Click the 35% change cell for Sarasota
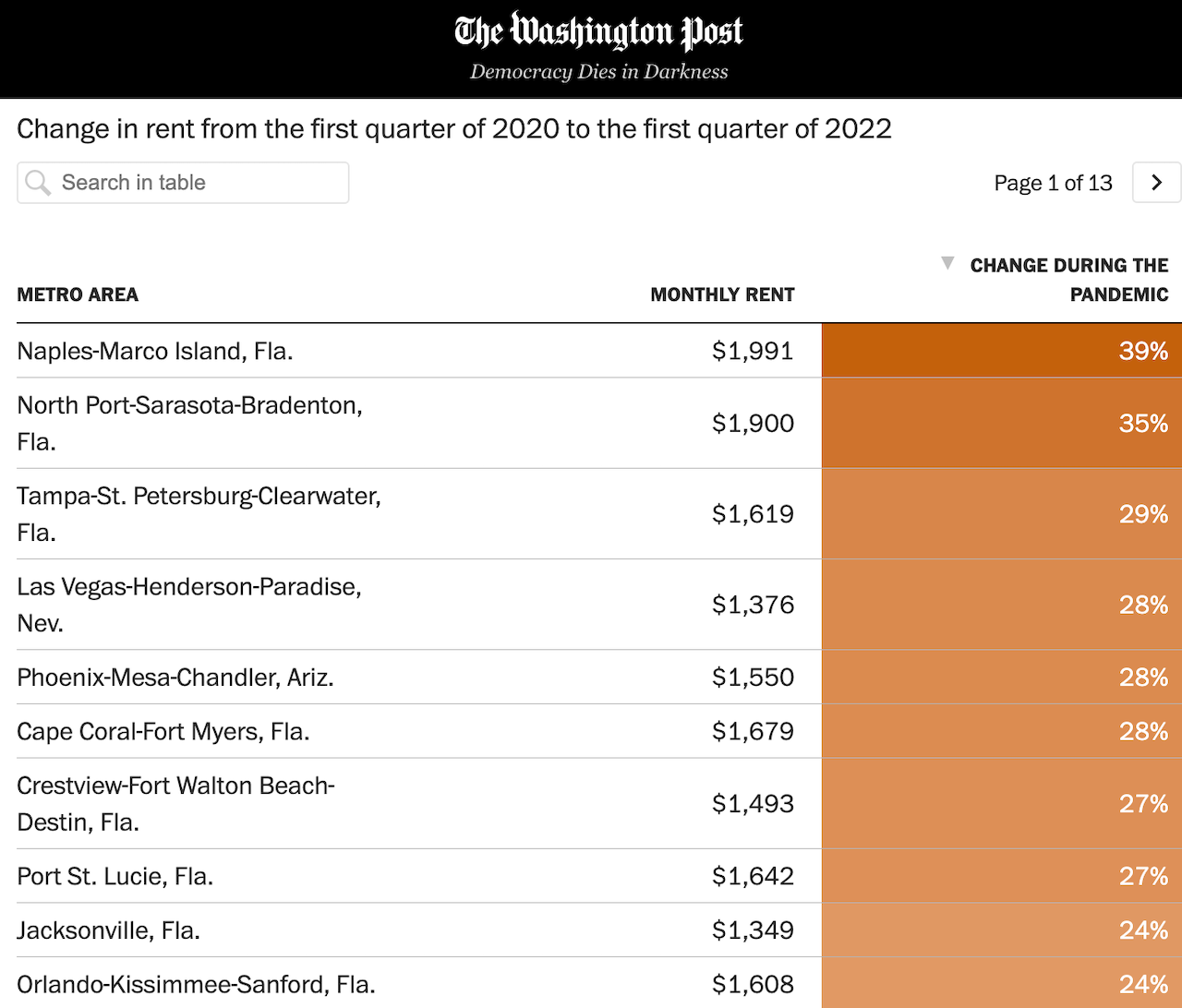Screen dimensions: 1182x1008 [x=1001, y=423]
